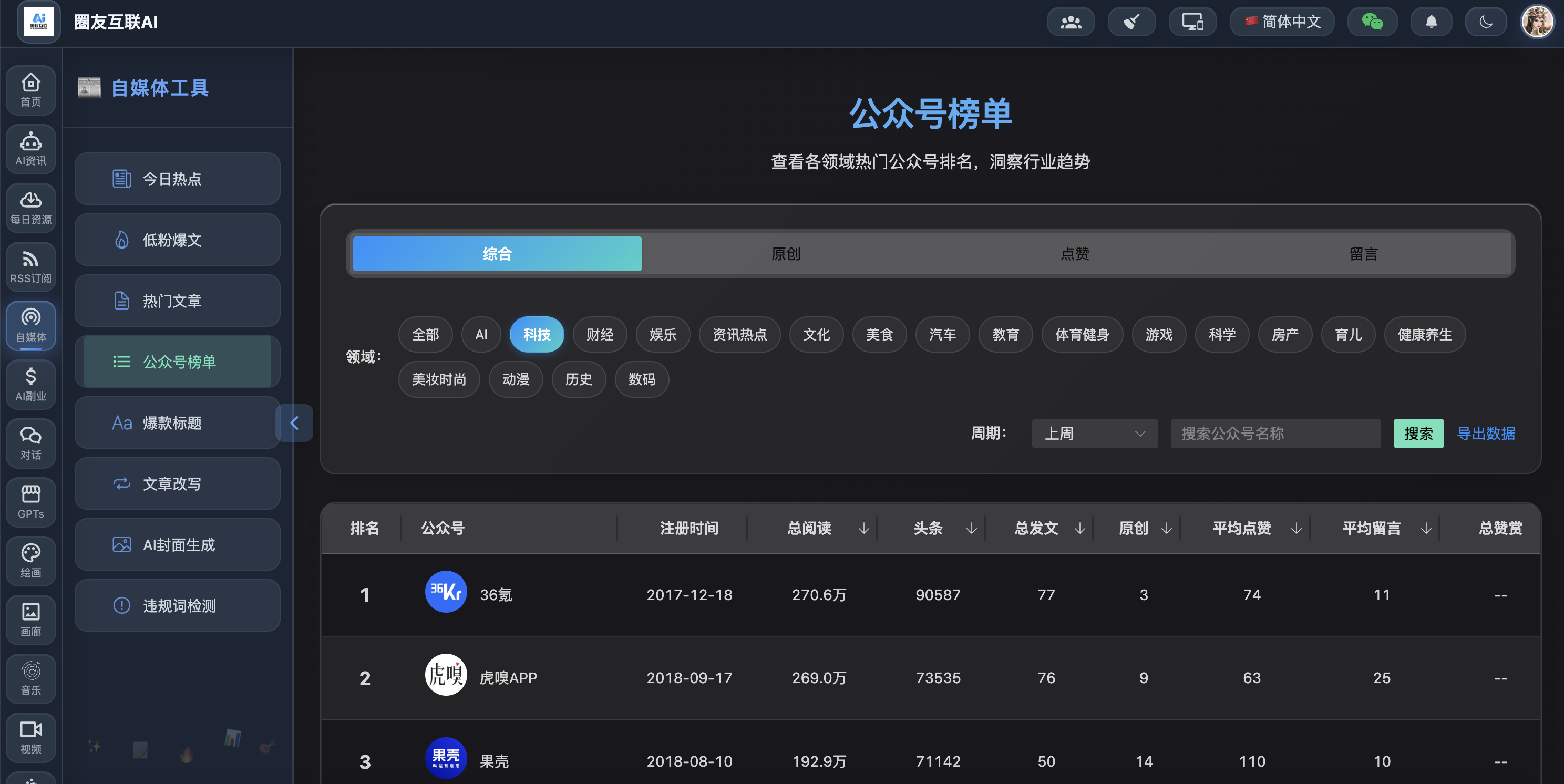Sort by 总阅读 arrow
Screen dimensions: 1564x784
tap(863, 528)
